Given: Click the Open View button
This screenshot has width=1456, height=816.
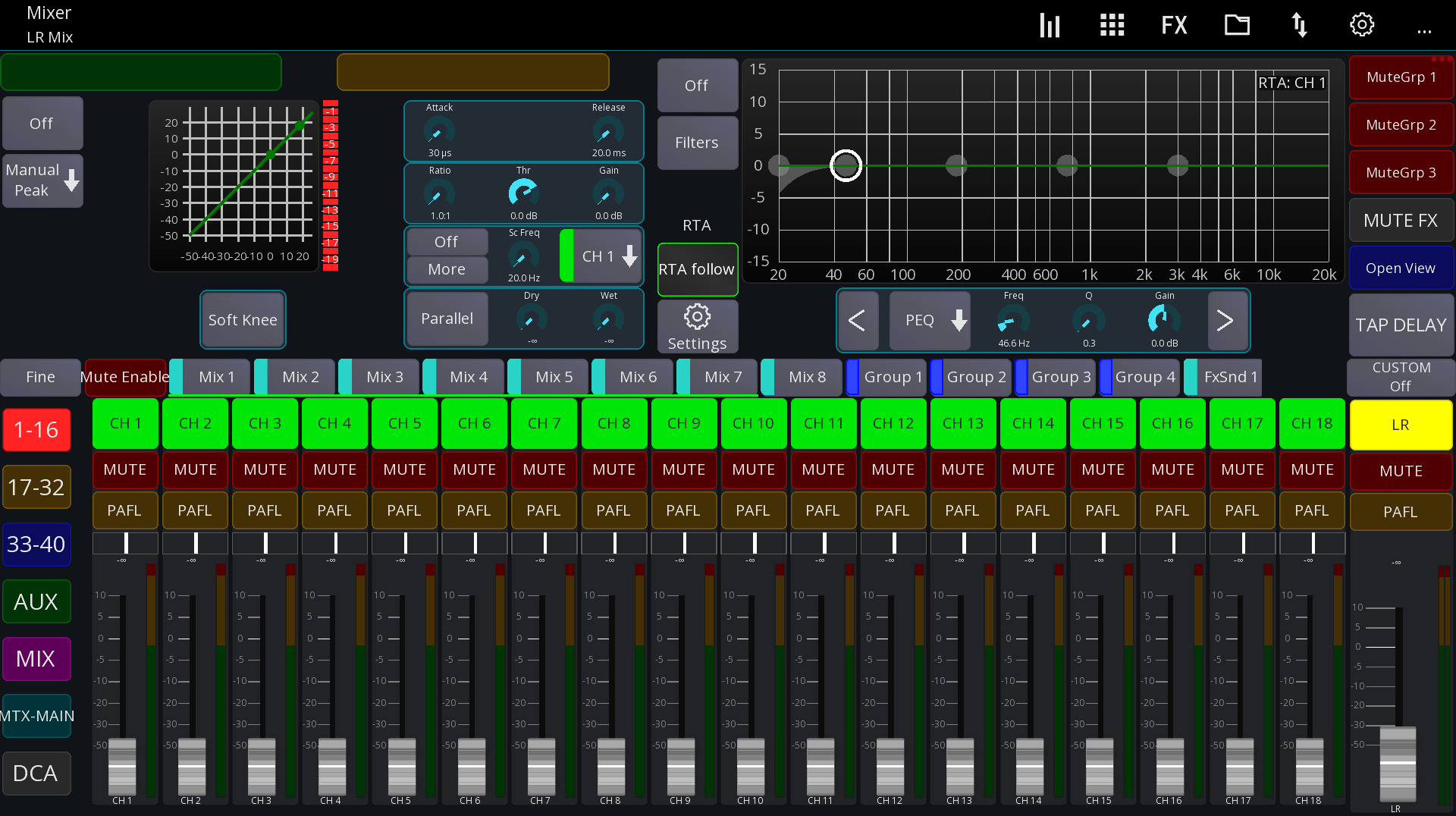Looking at the screenshot, I should point(1401,268).
